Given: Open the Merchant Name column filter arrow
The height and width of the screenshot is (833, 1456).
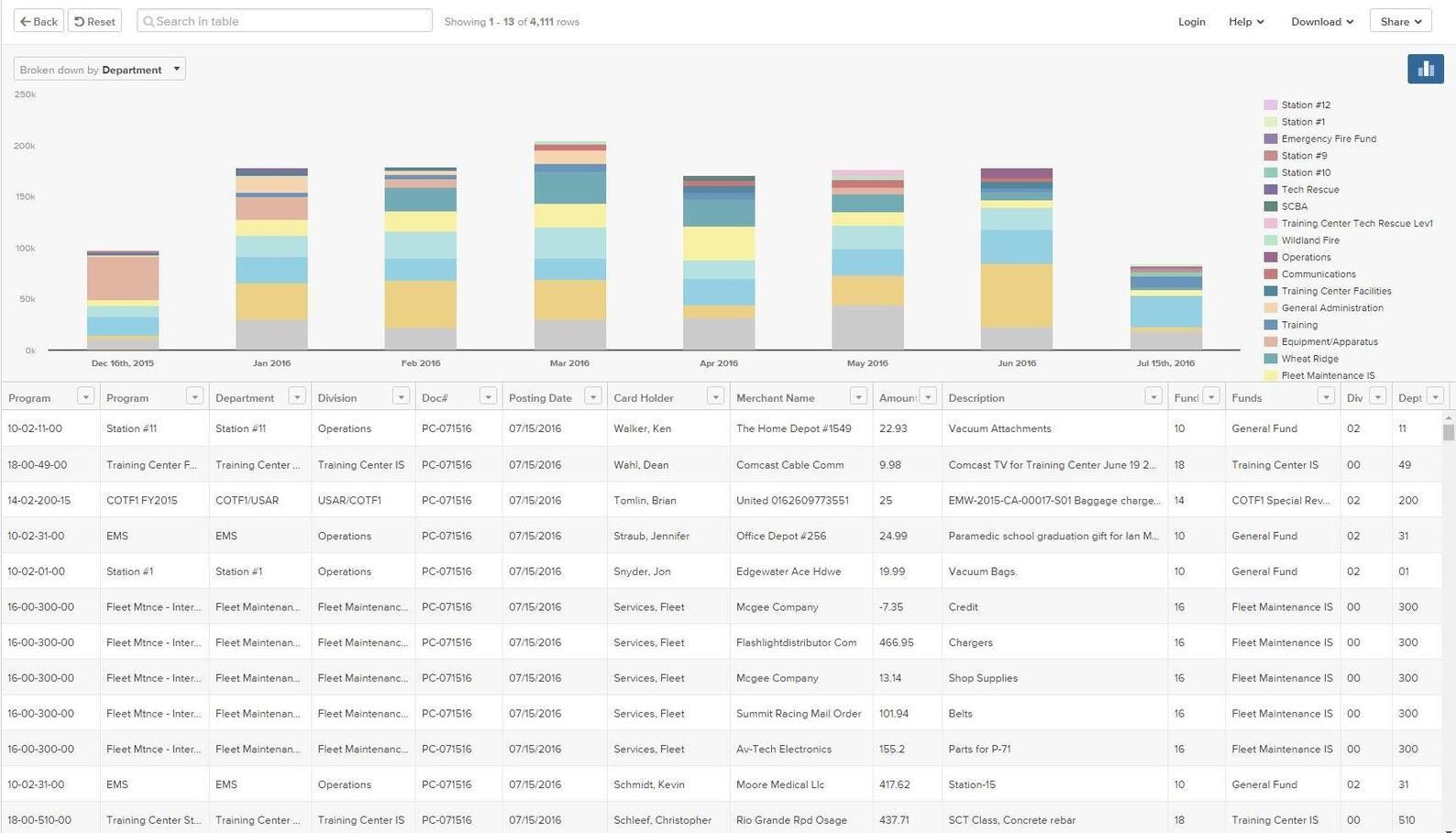Looking at the screenshot, I should click(x=858, y=396).
